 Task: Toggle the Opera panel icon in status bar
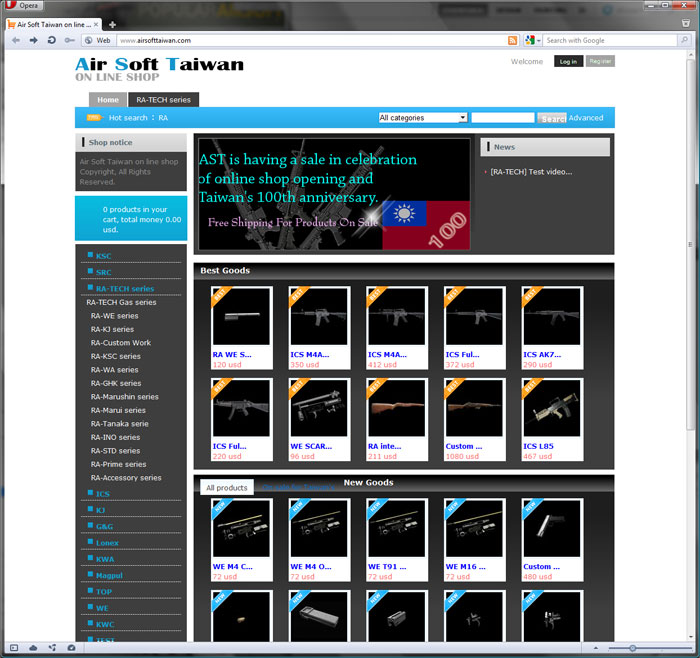[x=14, y=648]
